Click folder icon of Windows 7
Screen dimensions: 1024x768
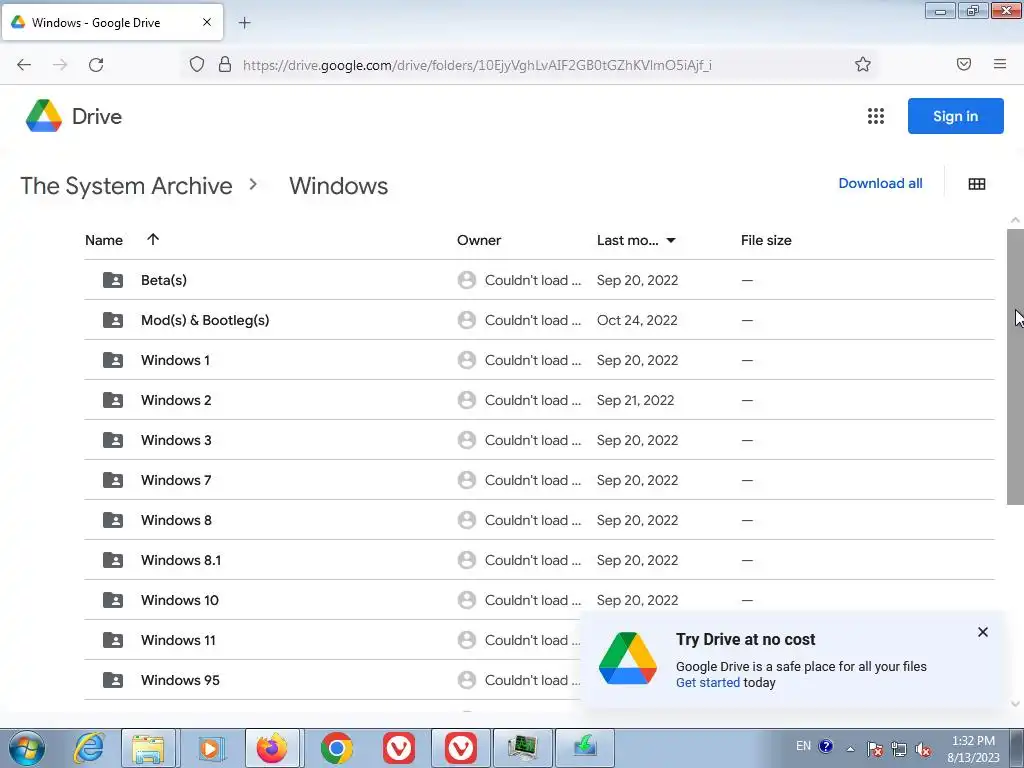[113, 480]
